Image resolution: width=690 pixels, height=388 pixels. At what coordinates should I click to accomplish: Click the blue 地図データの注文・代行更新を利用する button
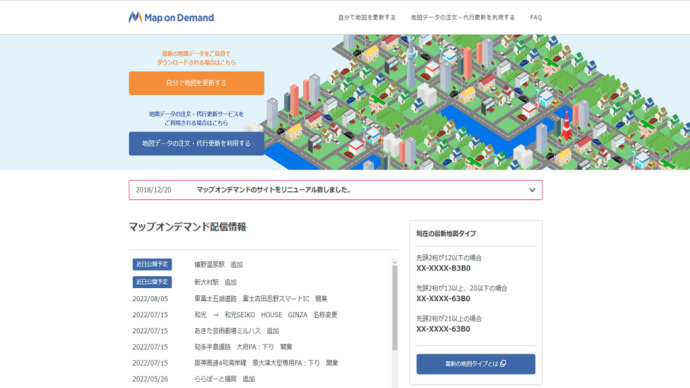(x=196, y=143)
